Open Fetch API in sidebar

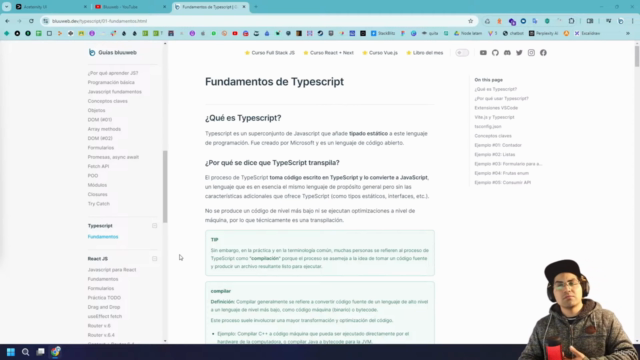tap(98, 167)
